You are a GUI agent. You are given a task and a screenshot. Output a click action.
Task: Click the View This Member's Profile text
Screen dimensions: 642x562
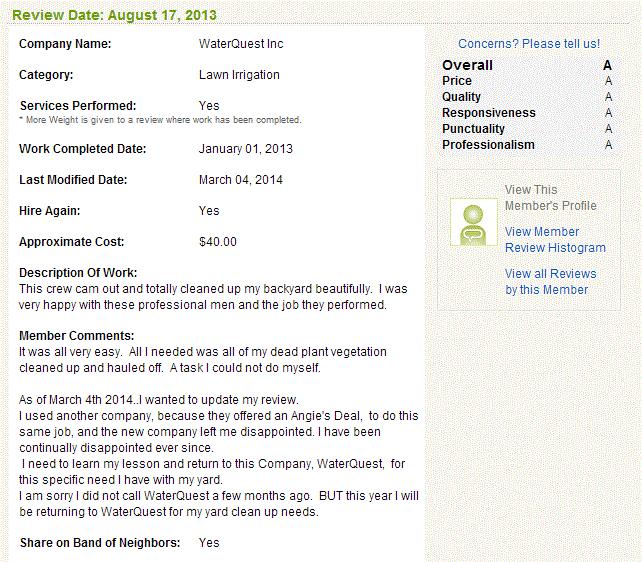550,198
